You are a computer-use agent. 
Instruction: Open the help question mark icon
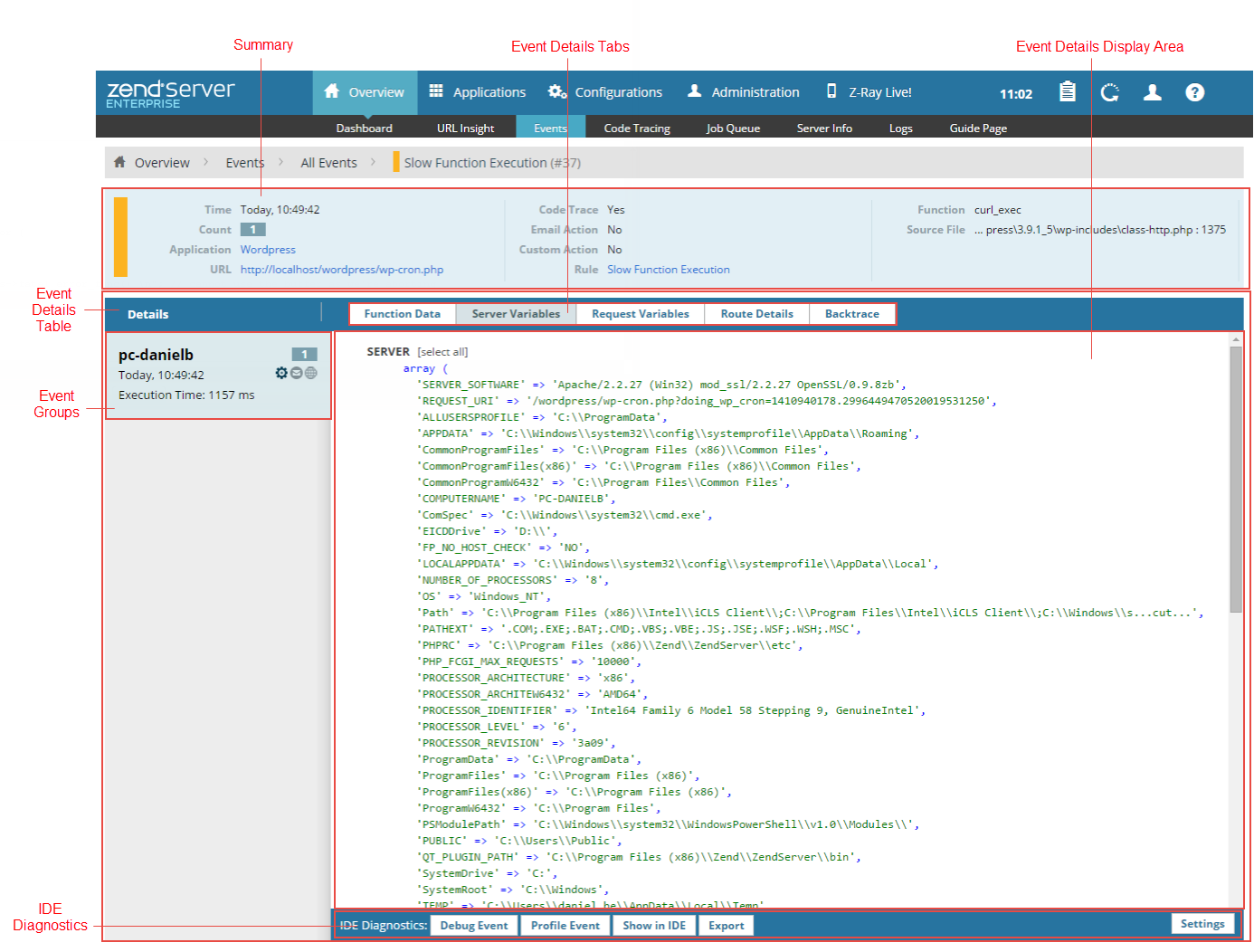coord(1195,92)
